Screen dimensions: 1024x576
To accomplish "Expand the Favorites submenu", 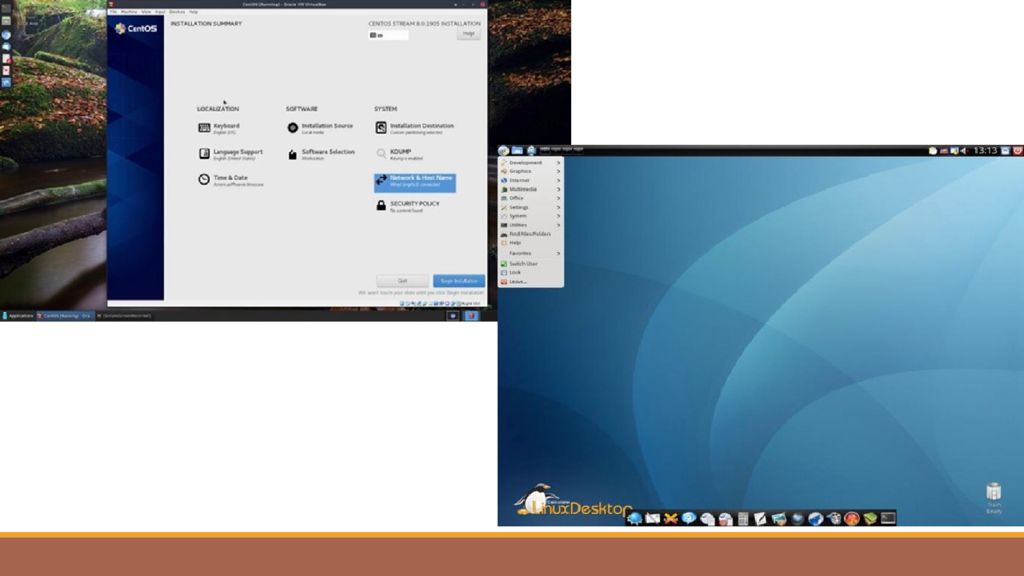I will coord(530,253).
